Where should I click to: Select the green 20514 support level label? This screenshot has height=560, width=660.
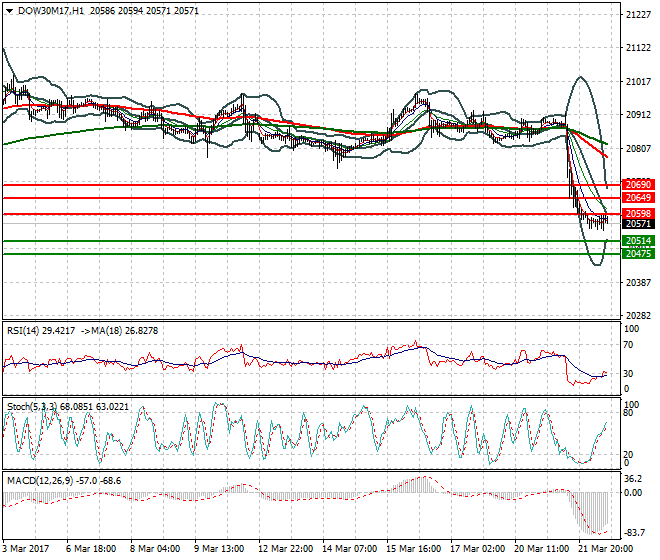[637, 241]
